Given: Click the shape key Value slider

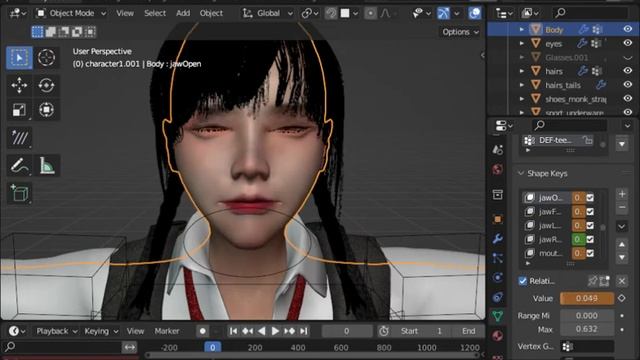Looking at the screenshot, I should pyautogui.click(x=587, y=298).
